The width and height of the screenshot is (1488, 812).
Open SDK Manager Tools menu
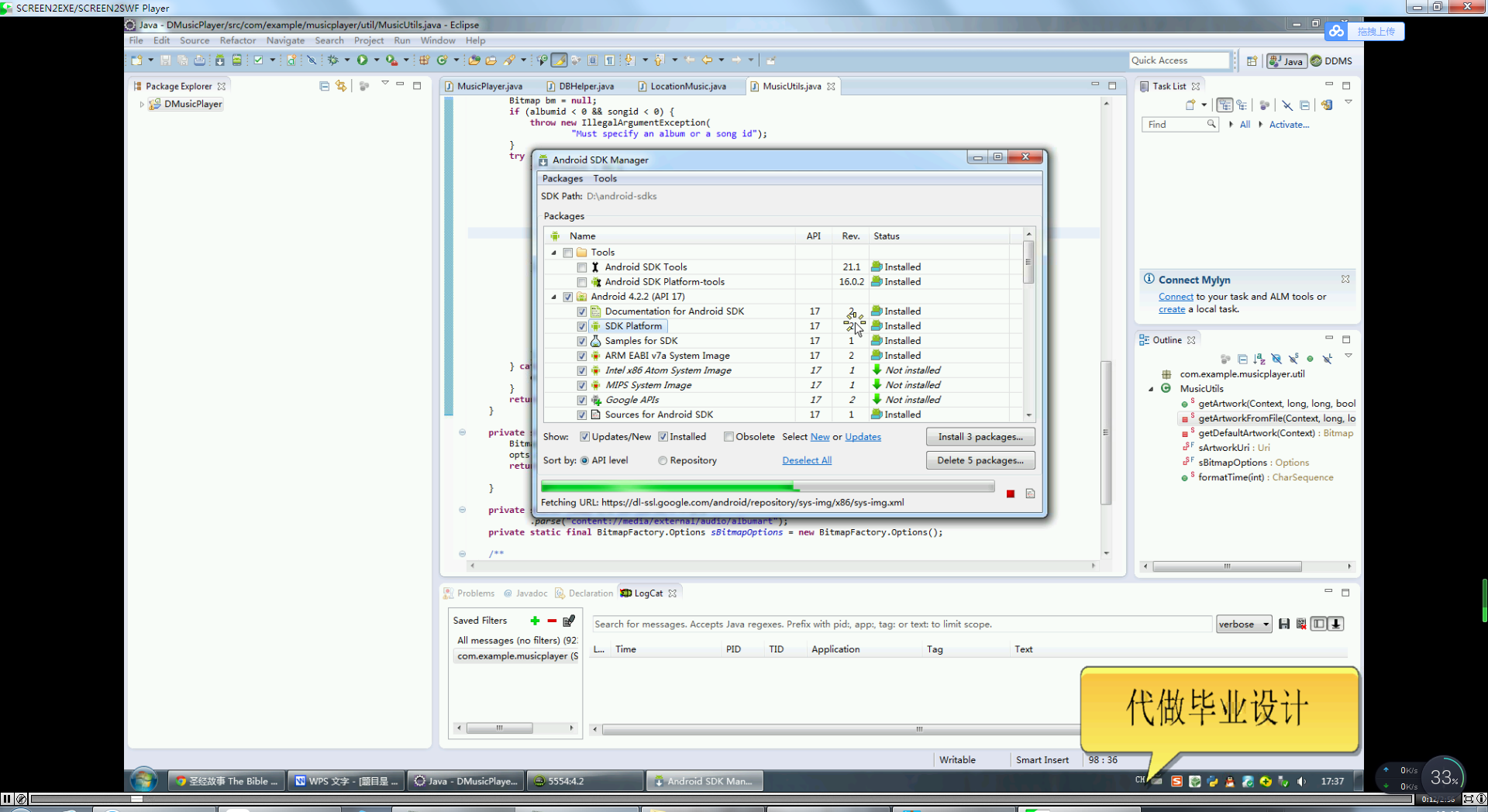pos(604,178)
